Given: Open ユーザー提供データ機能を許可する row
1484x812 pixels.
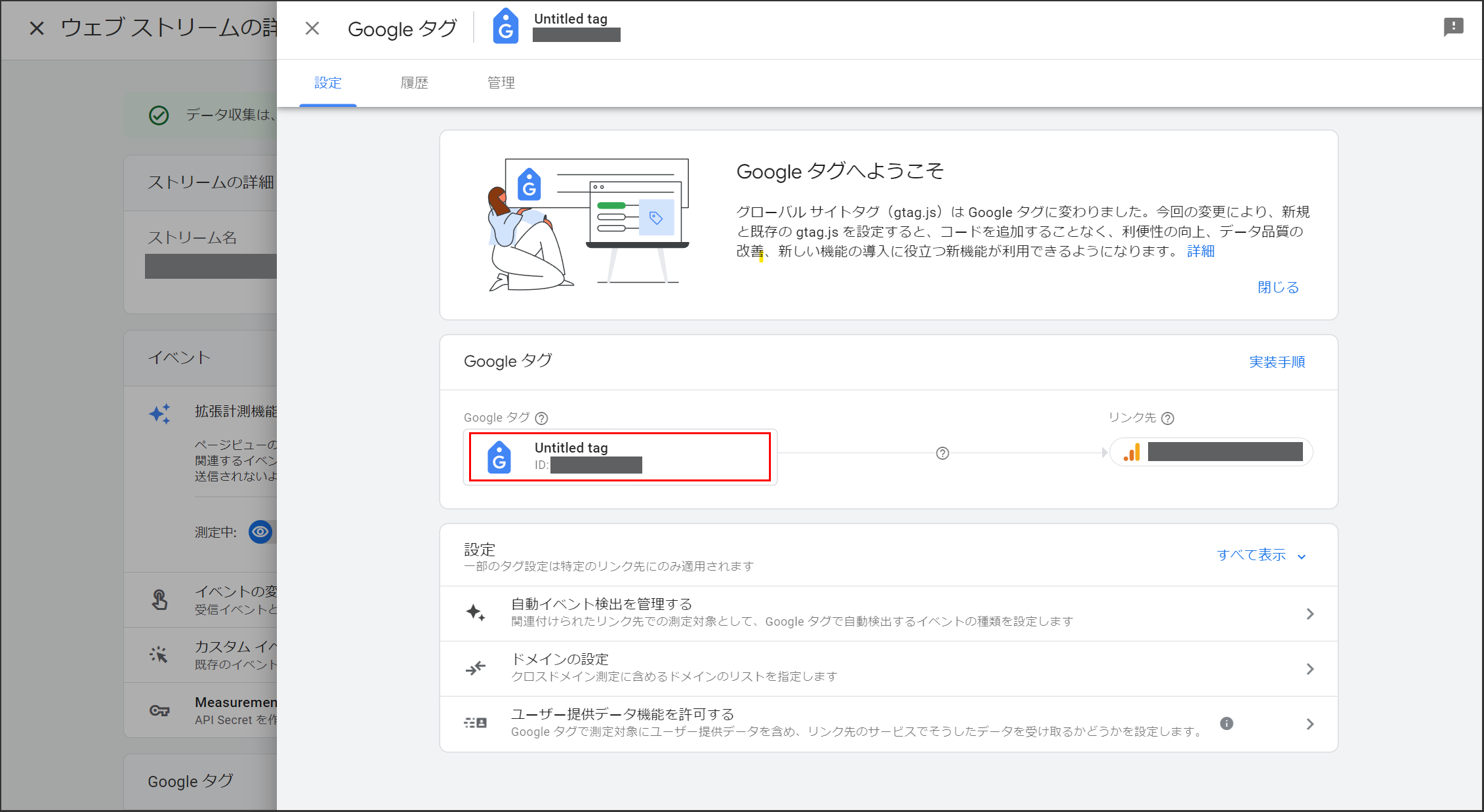Looking at the screenshot, I should [x=889, y=723].
